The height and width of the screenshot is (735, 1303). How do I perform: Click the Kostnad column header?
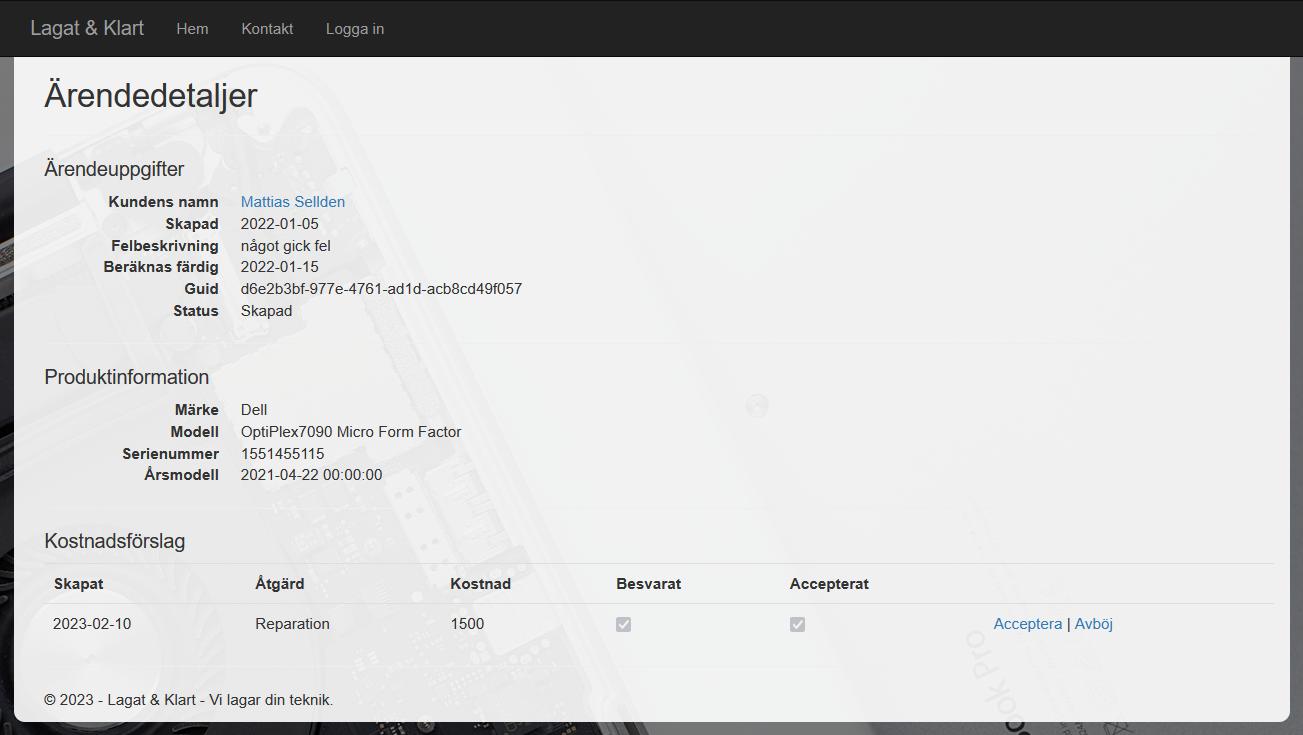[481, 584]
